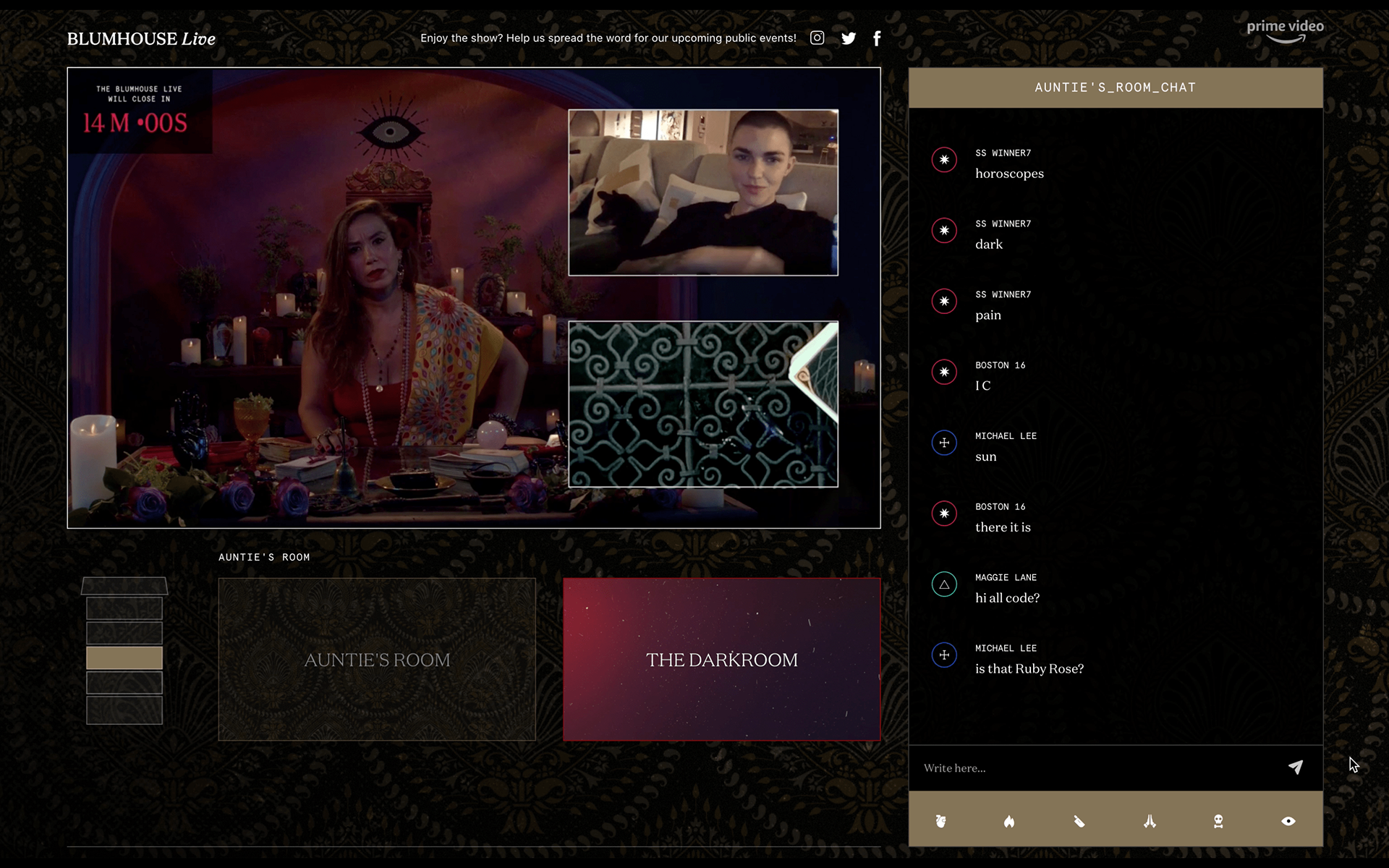Click the prime video logo
Viewport: 1389px width, 868px height.
(1285, 31)
